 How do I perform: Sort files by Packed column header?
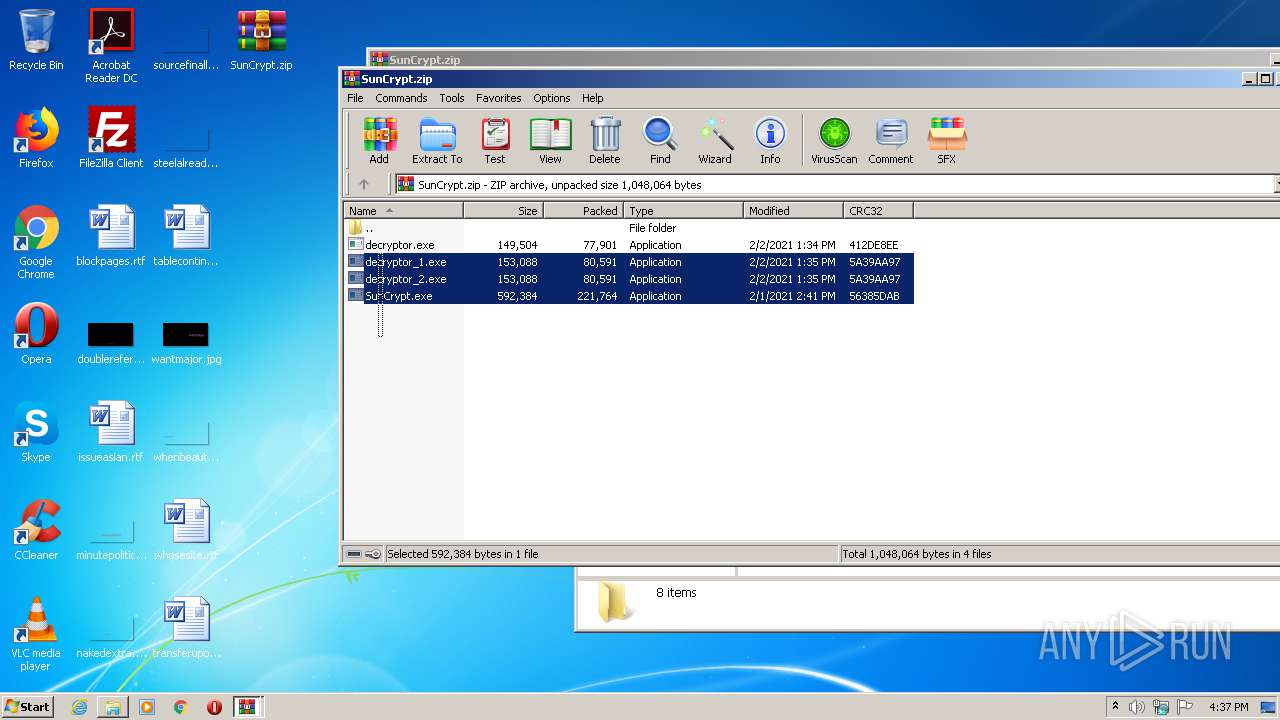(x=584, y=211)
